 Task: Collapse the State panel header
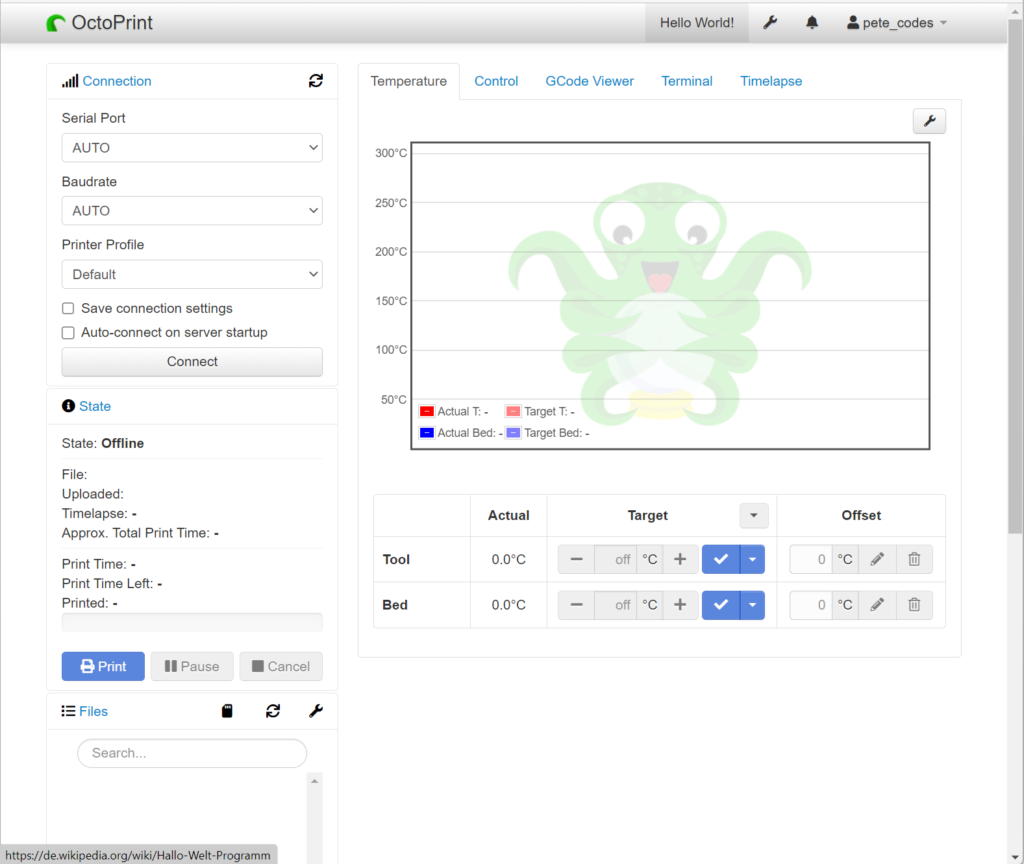[95, 406]
